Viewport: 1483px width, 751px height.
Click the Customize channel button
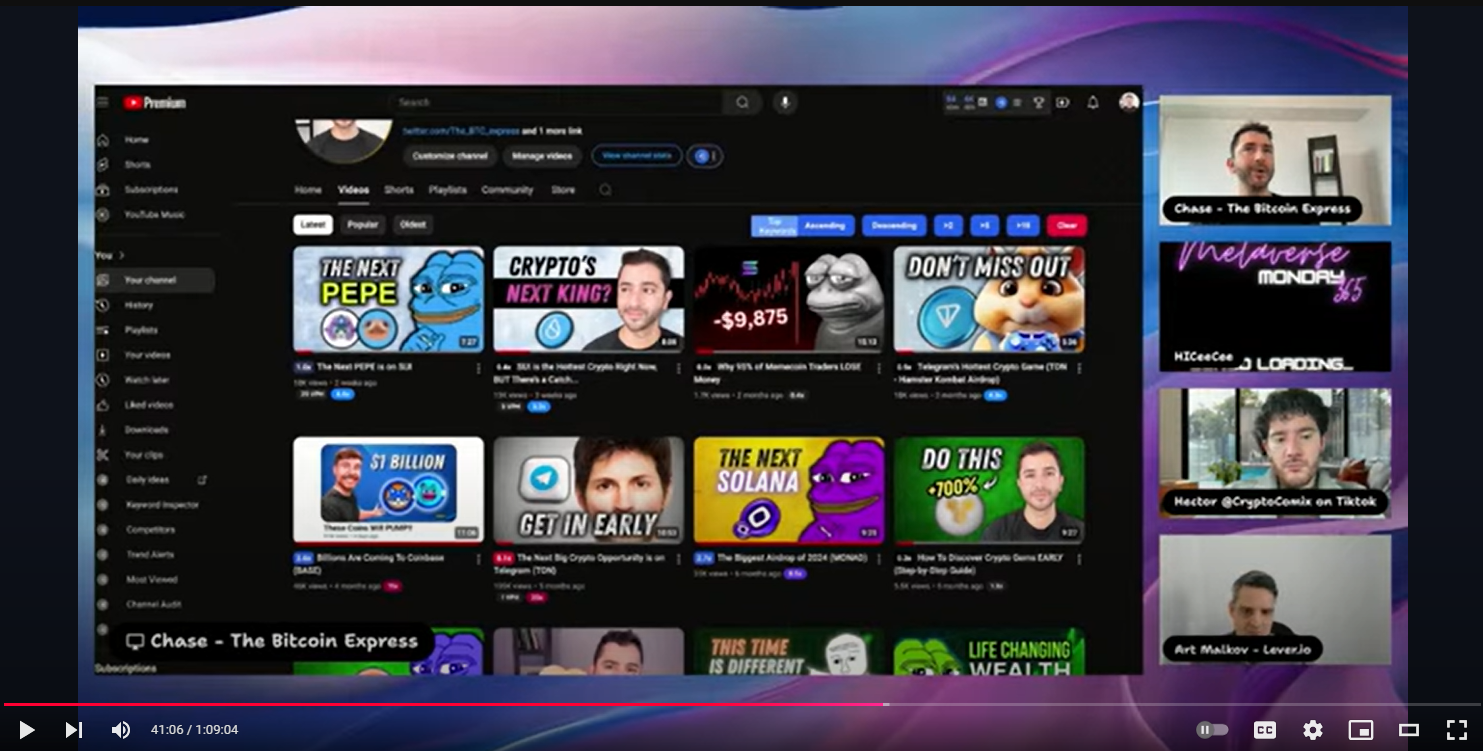pos(450,156)
